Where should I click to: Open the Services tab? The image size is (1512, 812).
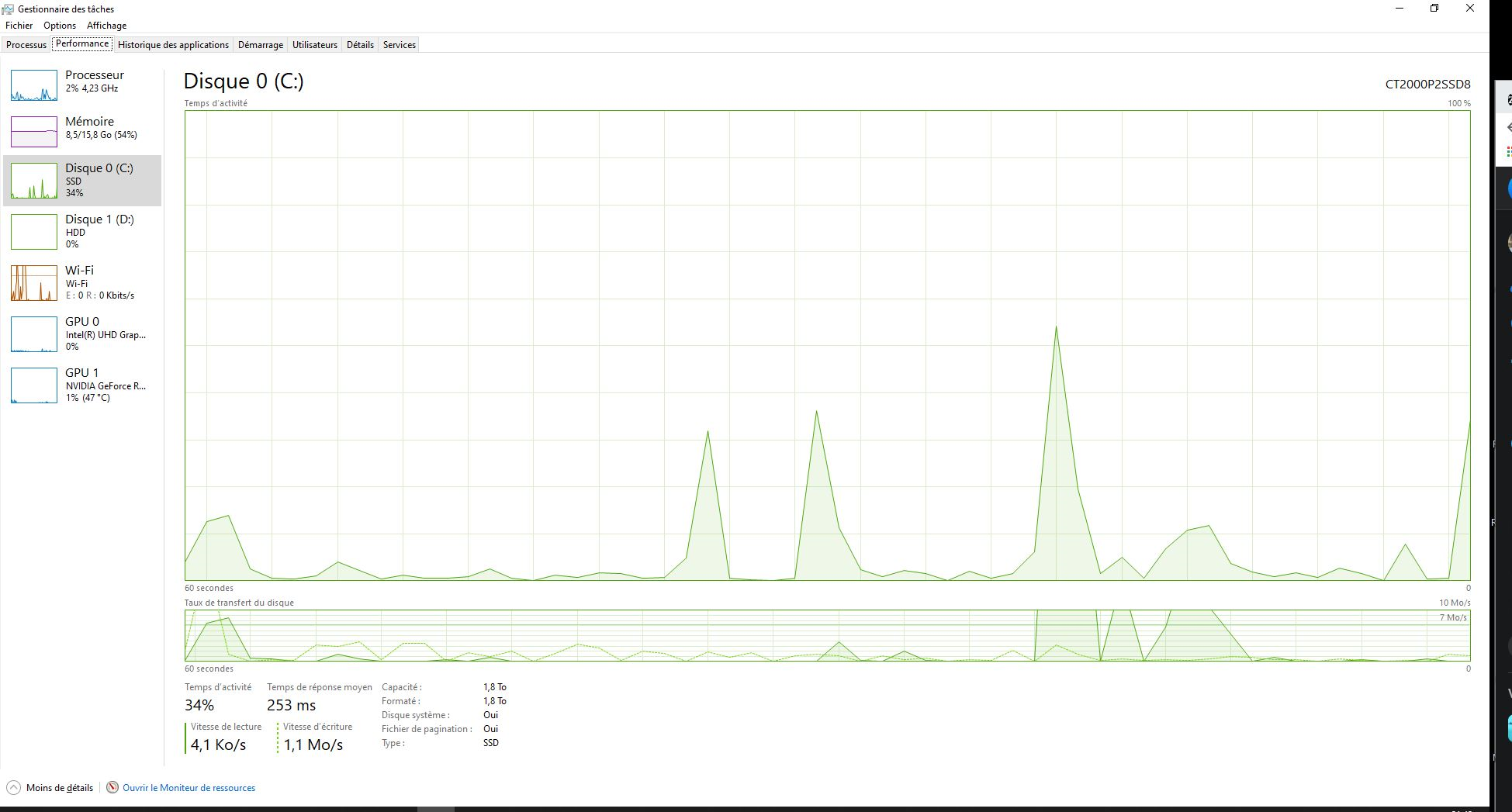[400, 45]
